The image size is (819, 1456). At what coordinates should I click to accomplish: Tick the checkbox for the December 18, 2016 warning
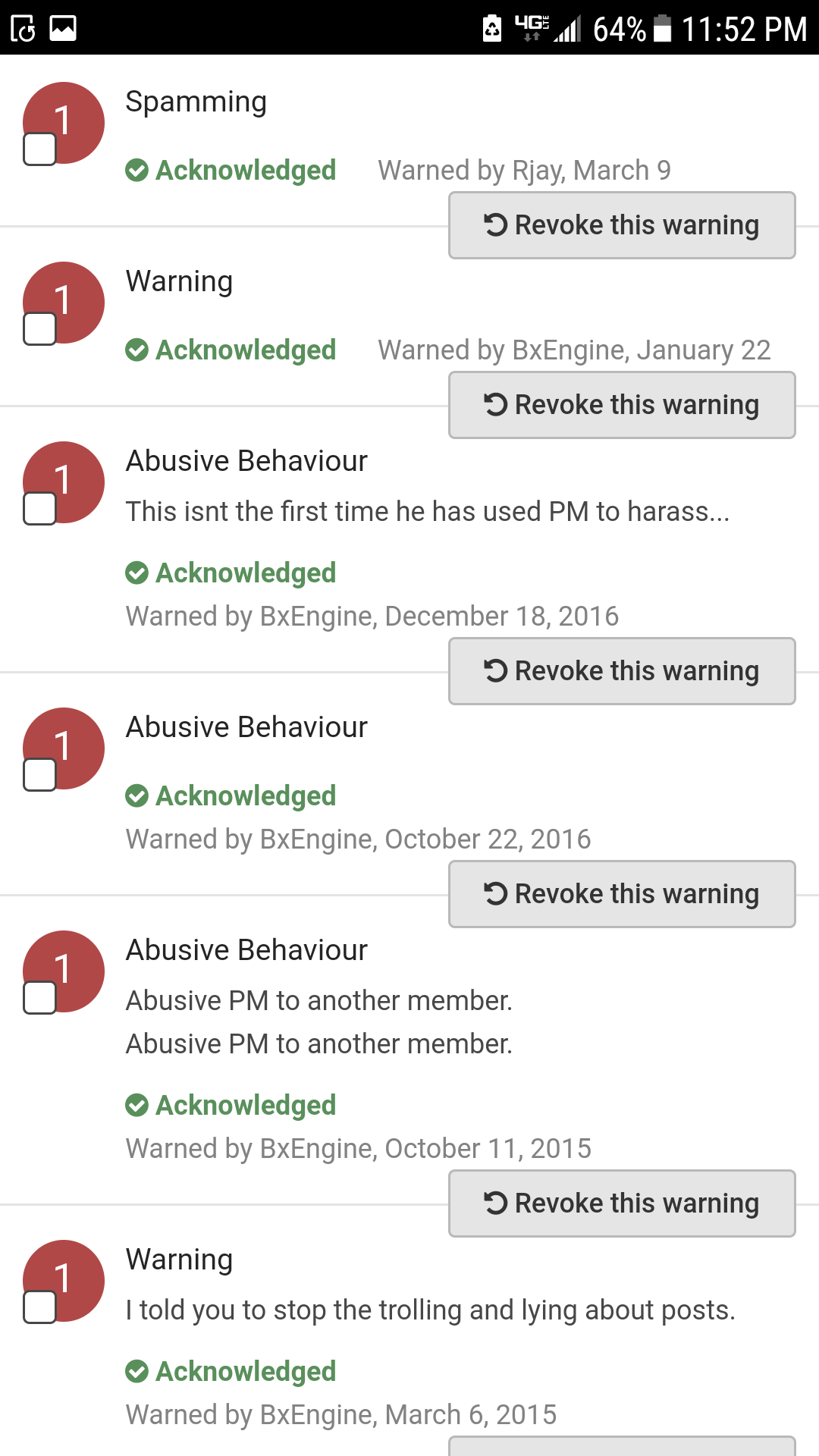click(40, 509)
